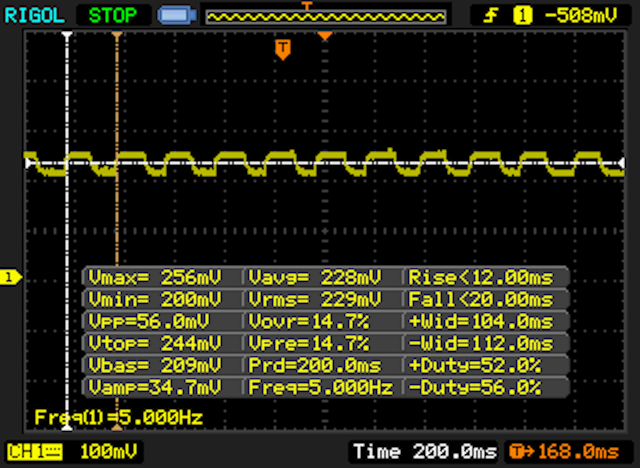Click the Vmax= 256mV measurement

coord(155,278)
